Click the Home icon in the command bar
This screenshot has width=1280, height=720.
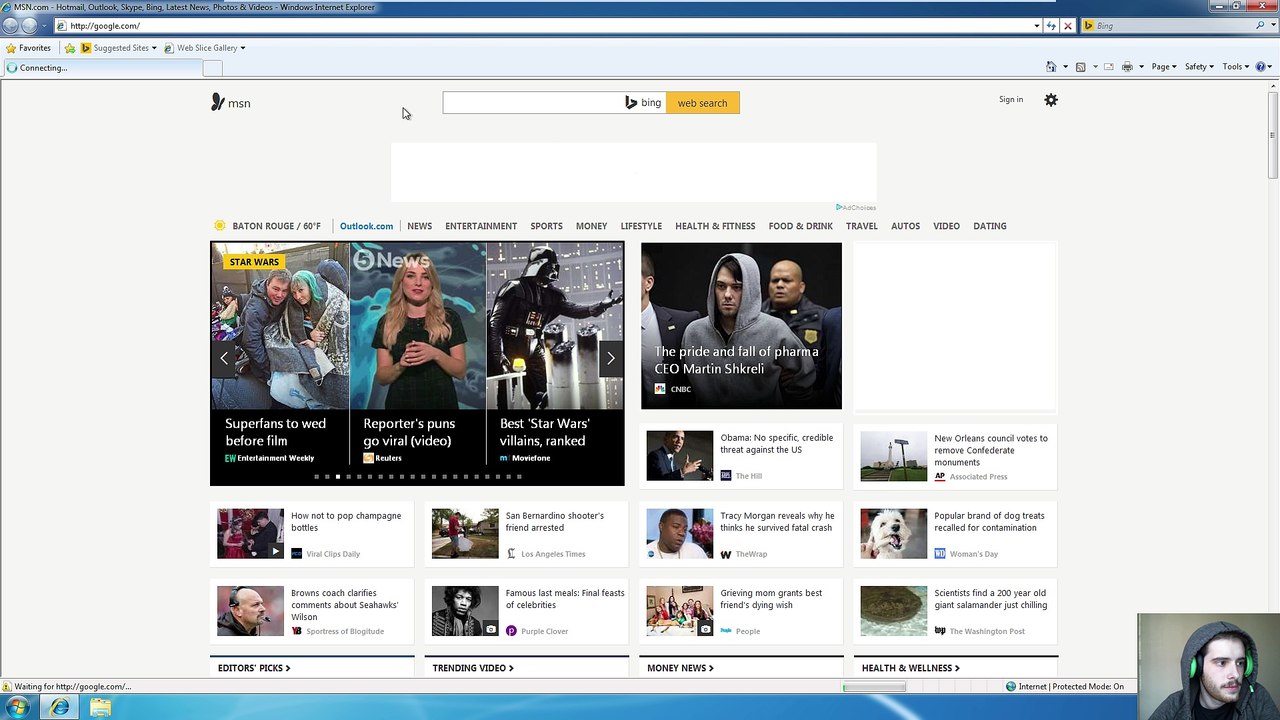pyautogui.click(x=1050, y=67)
